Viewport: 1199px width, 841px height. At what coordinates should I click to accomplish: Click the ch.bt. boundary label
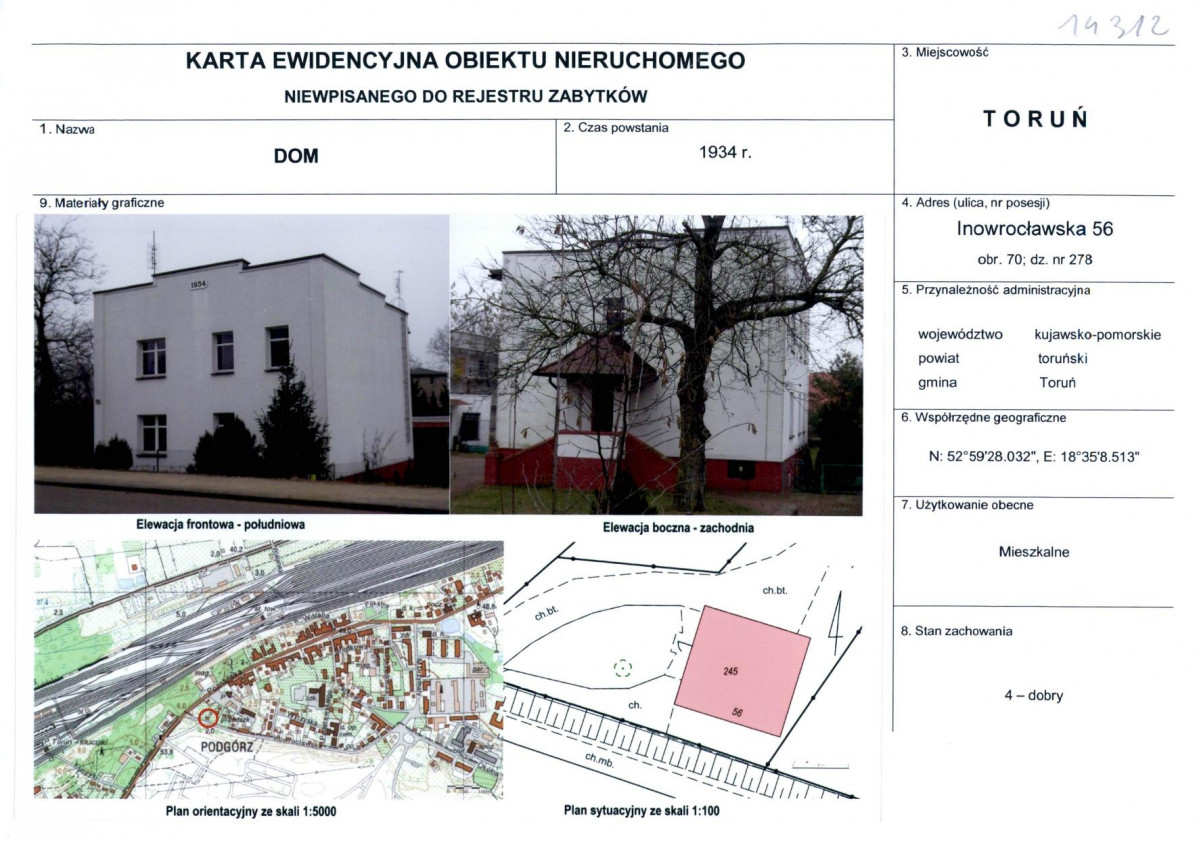coord(775,591)
